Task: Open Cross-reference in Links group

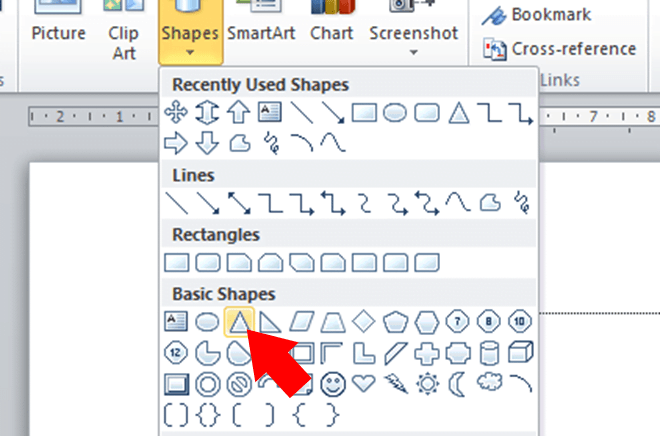Action: click(x=561, y=48)
